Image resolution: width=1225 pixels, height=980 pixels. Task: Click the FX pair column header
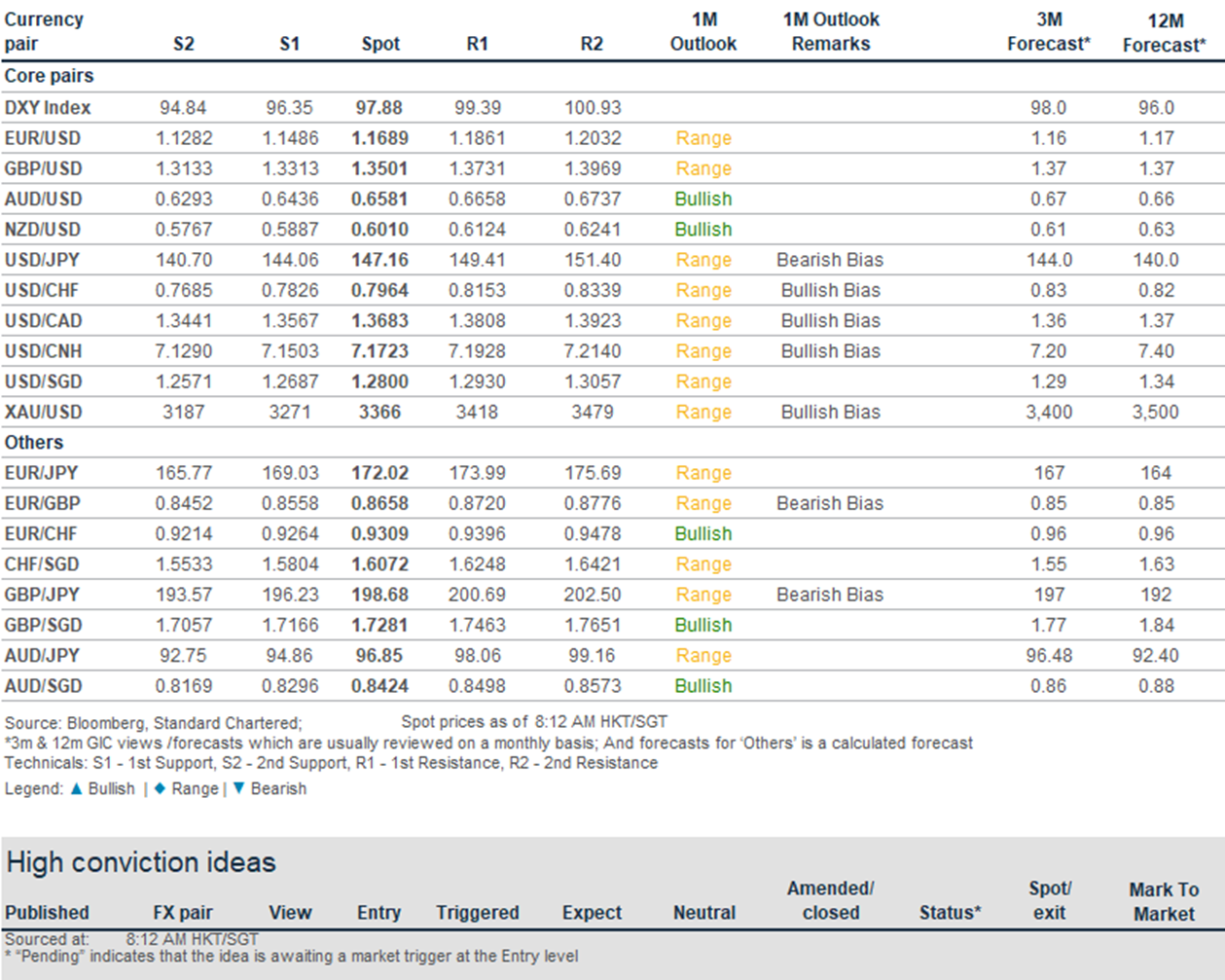(x=183, y=913)
